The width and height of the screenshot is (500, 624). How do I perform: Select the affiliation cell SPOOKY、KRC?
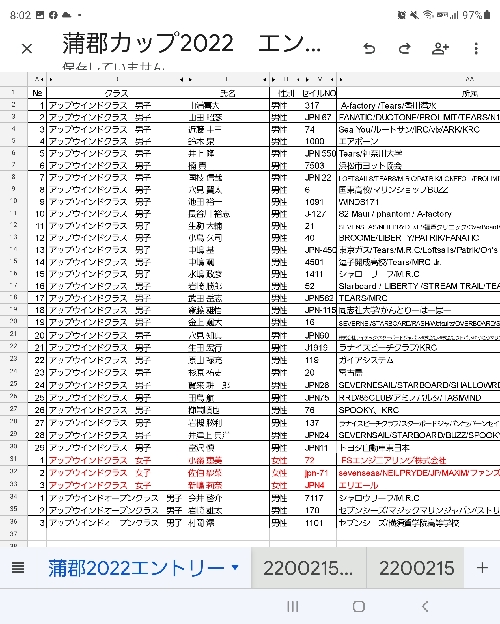[418, 410]
